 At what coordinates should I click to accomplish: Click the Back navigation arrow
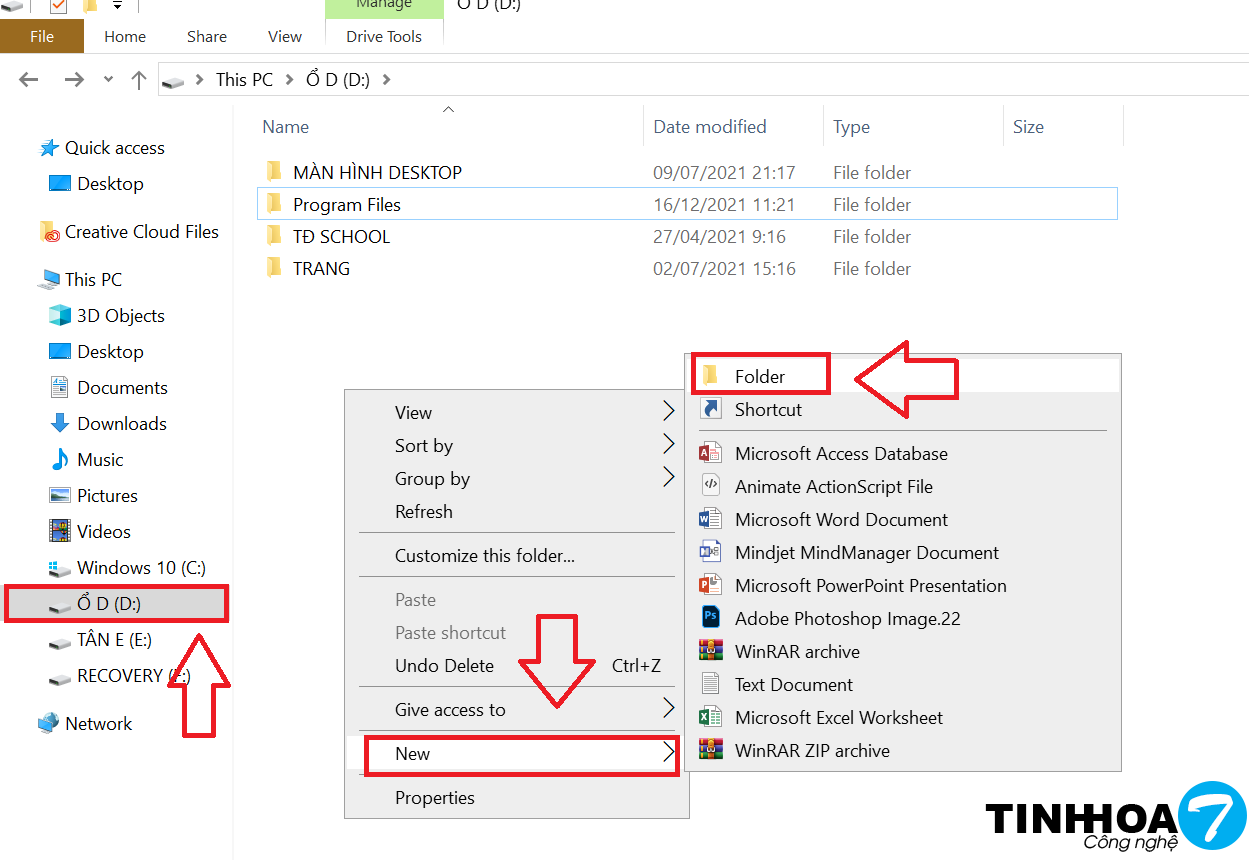pos(29,80)
